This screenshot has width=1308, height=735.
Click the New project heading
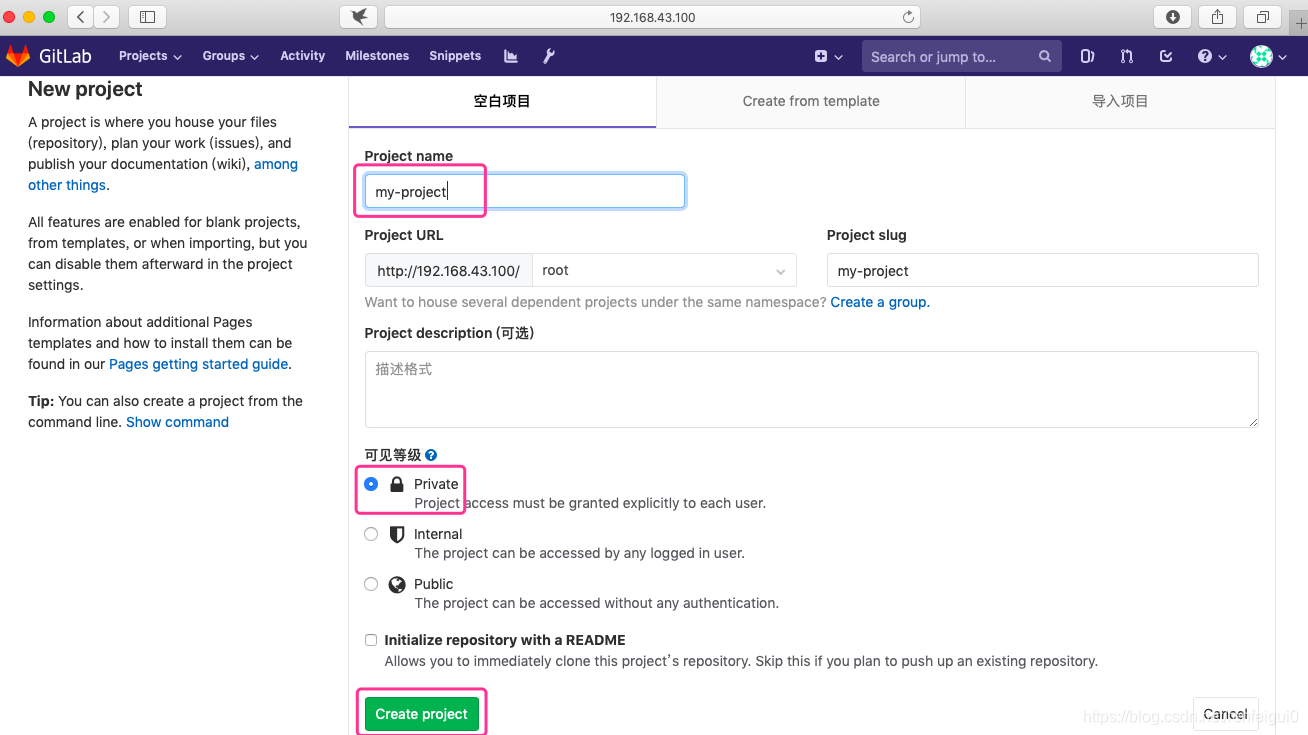click(x=85, y=89)
